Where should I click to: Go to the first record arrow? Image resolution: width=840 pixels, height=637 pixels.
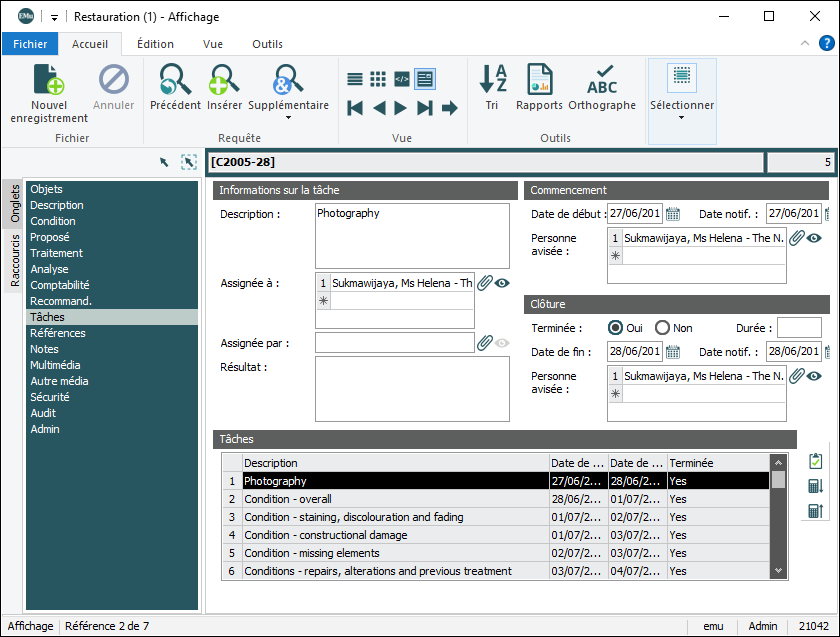pos(355,108)
